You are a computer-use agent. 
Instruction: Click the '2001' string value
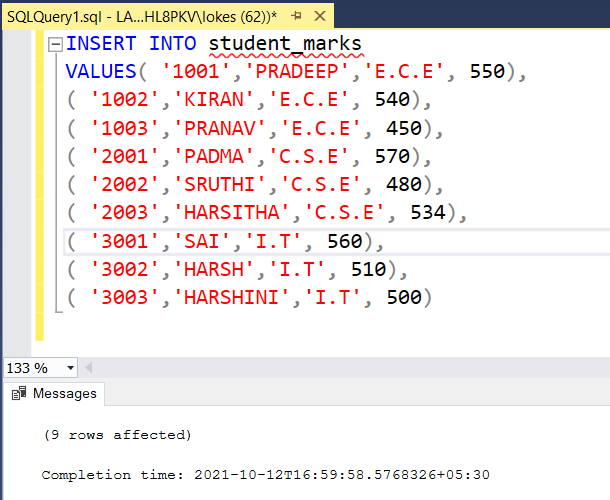click(124, 156)
